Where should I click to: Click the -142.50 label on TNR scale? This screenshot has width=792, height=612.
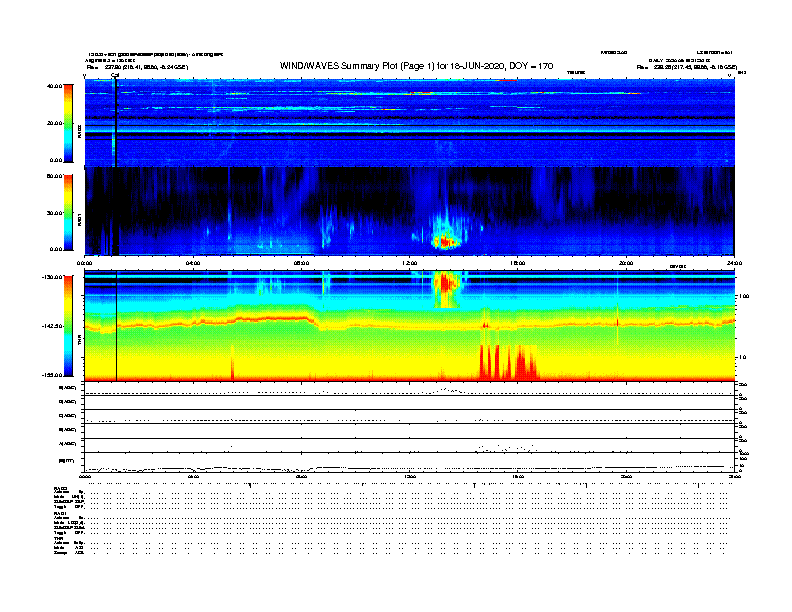coord(52,326)
